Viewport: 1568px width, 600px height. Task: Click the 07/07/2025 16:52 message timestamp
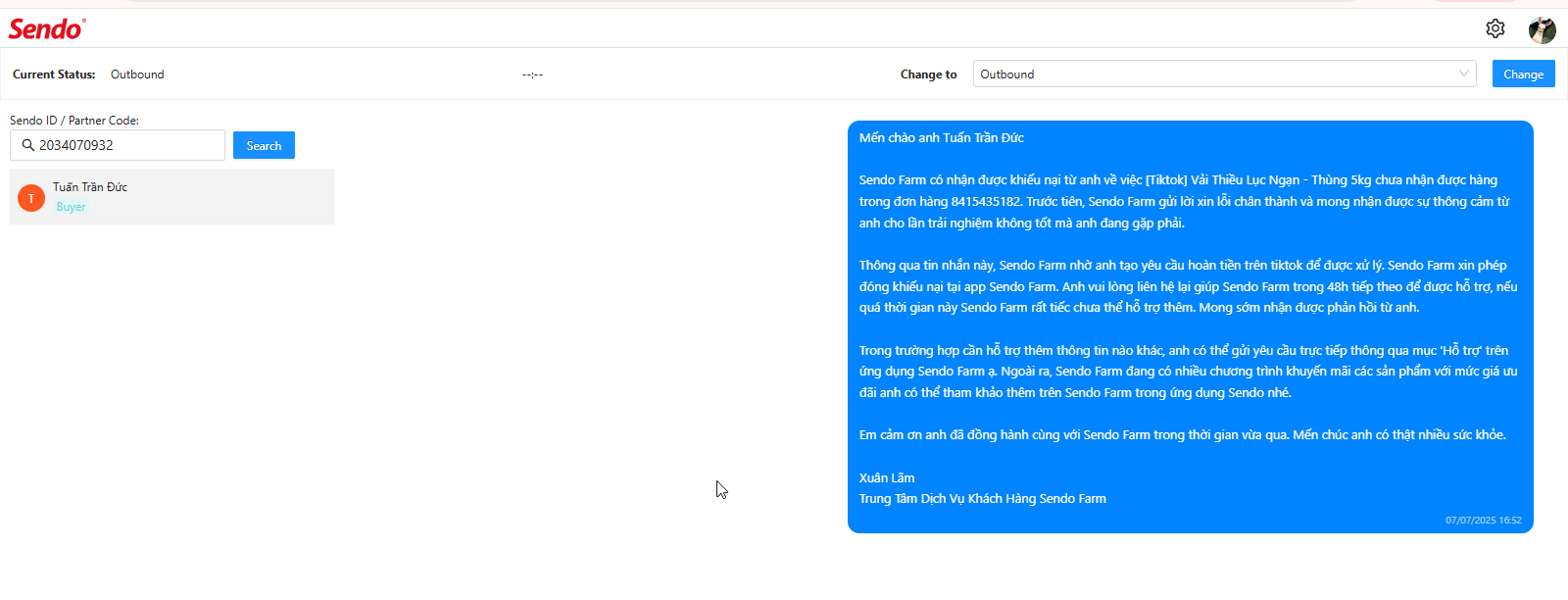pyautogui.click(x=1483, y=521)
